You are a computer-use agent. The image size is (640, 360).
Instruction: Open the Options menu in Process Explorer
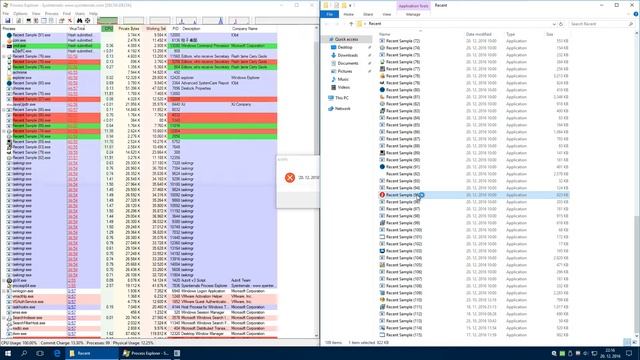(20, 13)
